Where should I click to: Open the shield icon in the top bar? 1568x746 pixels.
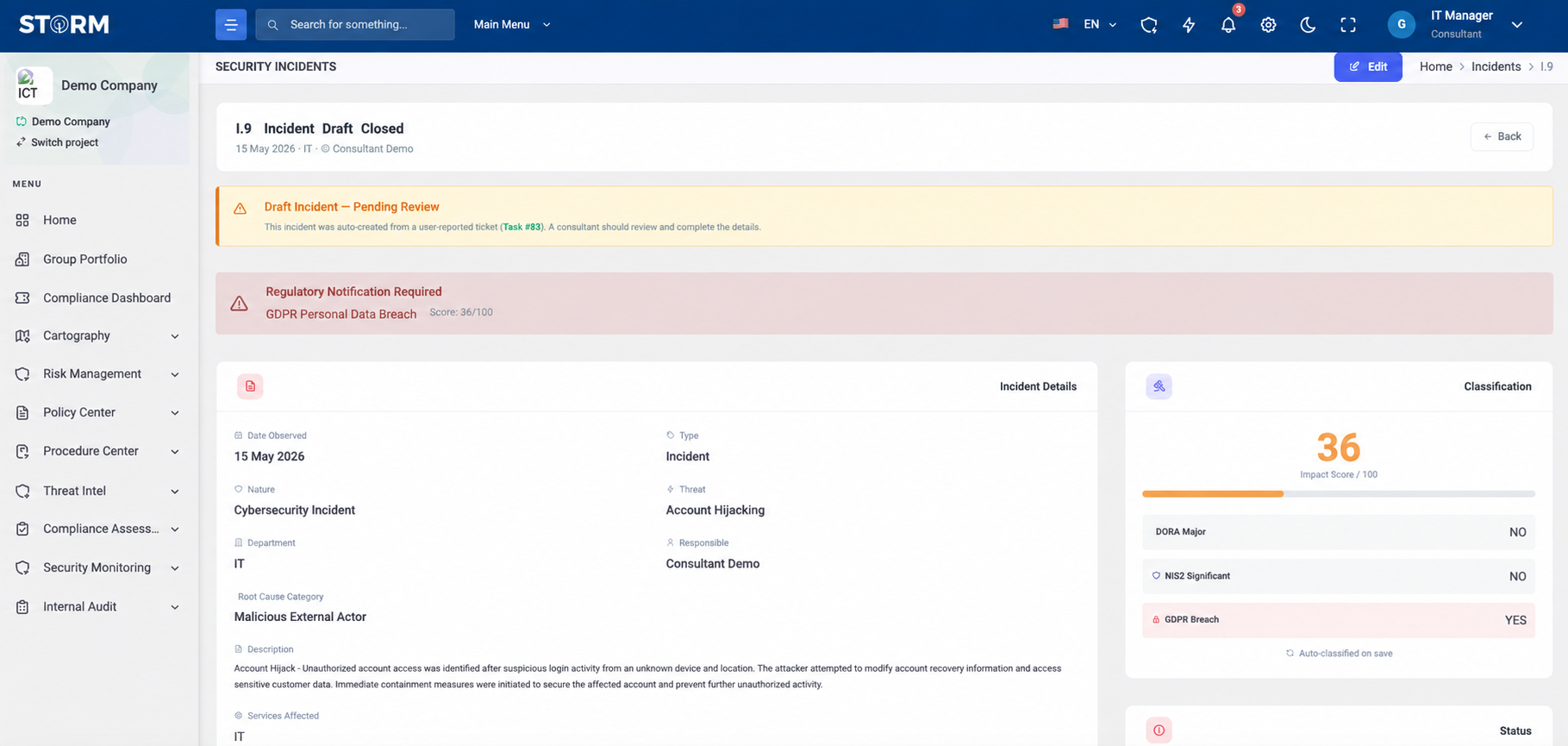1148,25
